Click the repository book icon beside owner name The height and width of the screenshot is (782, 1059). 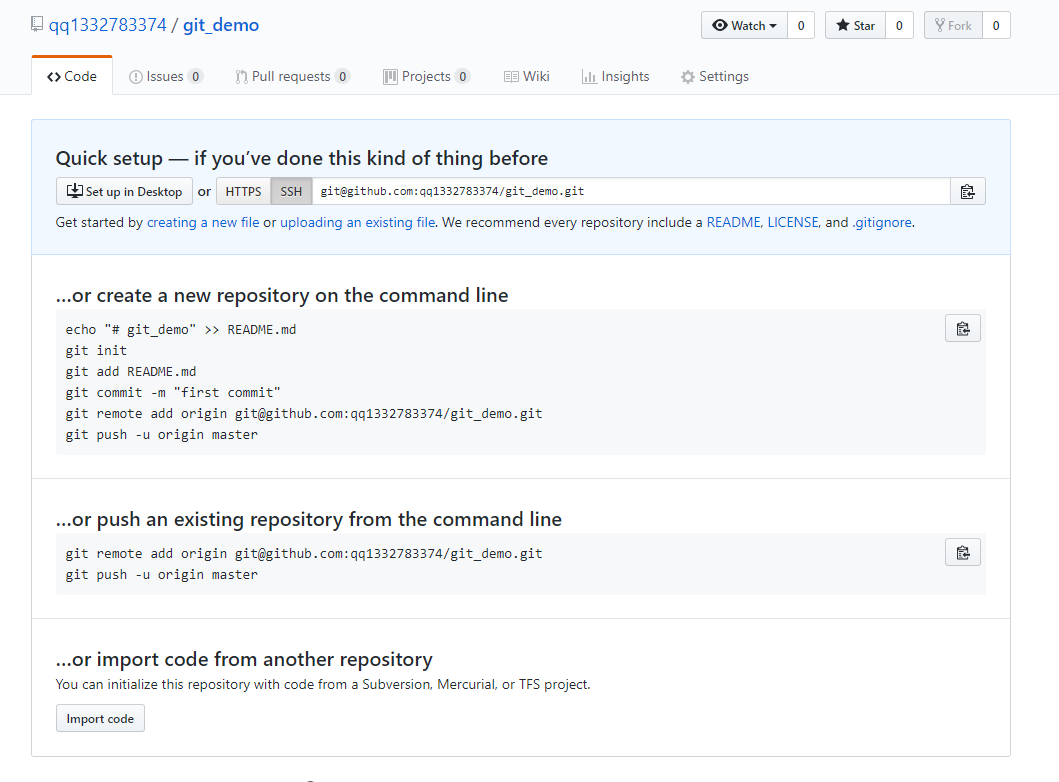[x=38, y=25]
